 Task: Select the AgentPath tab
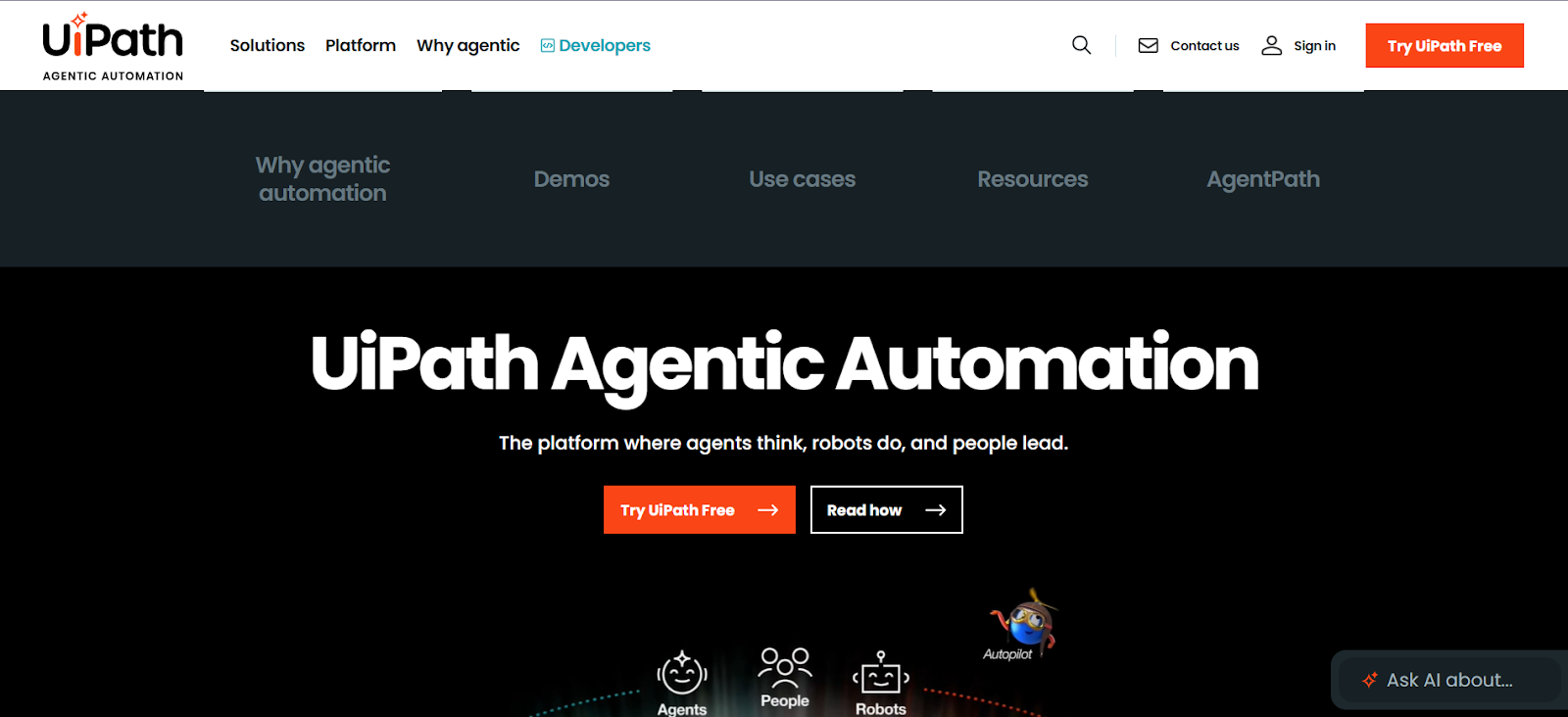click(1263, 179)
